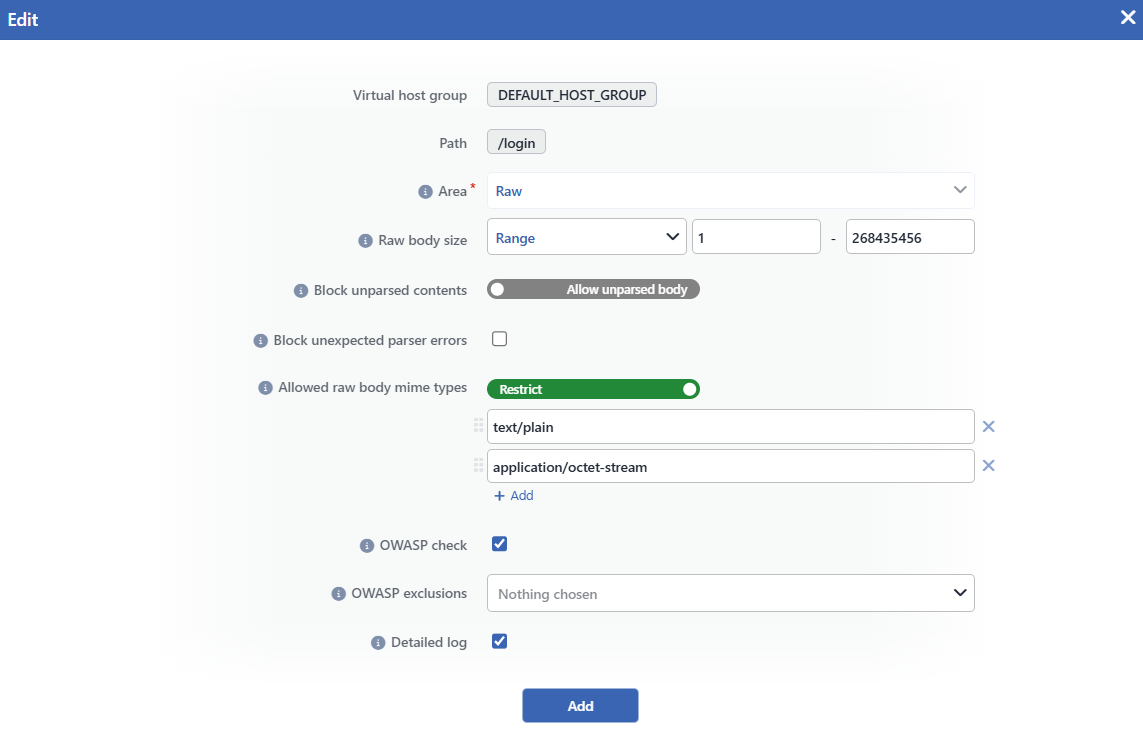
Task: Close the Edit dialog
Action: (1128, 17)
